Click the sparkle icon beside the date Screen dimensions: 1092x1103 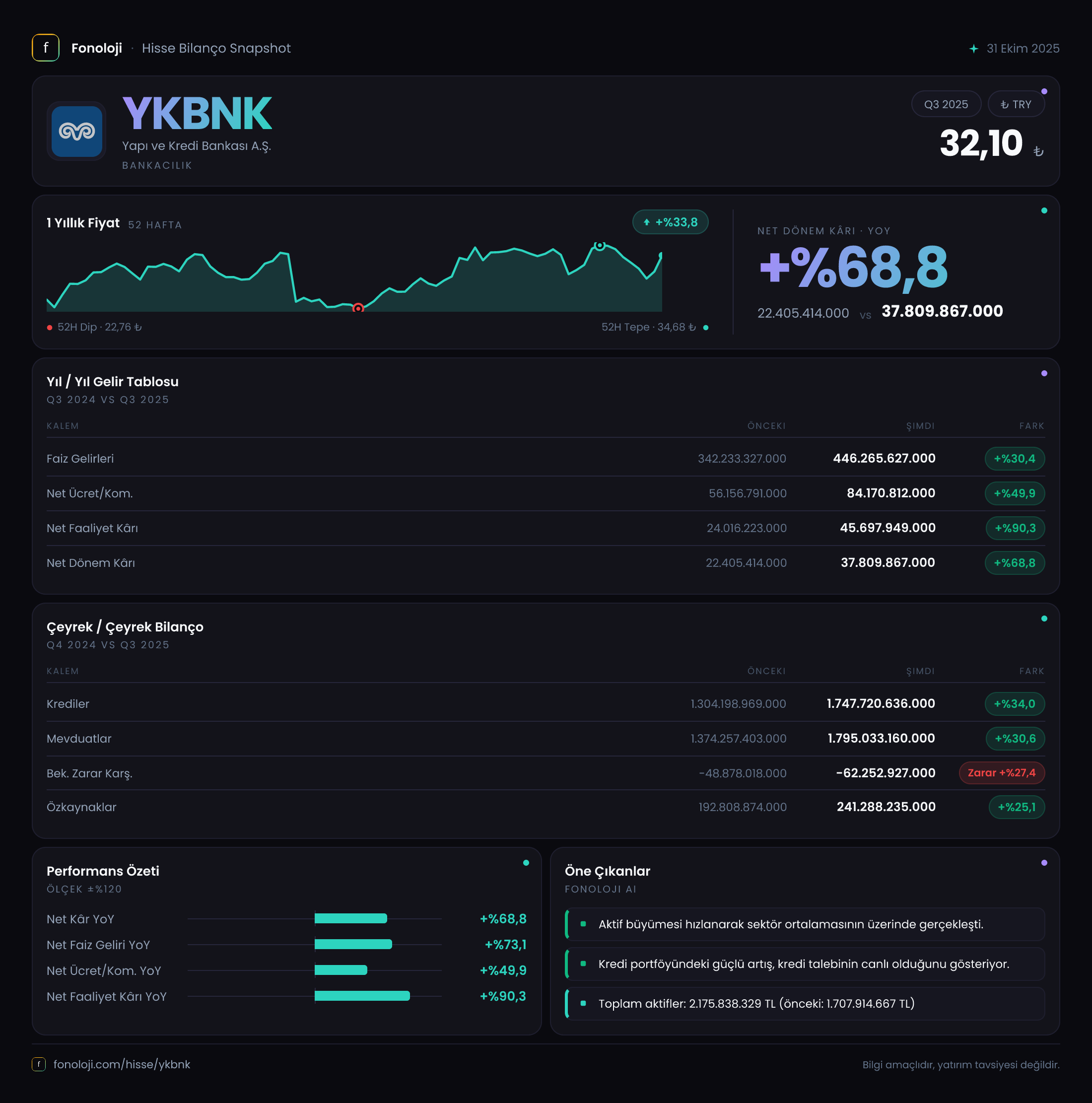(x=974, y=49)
